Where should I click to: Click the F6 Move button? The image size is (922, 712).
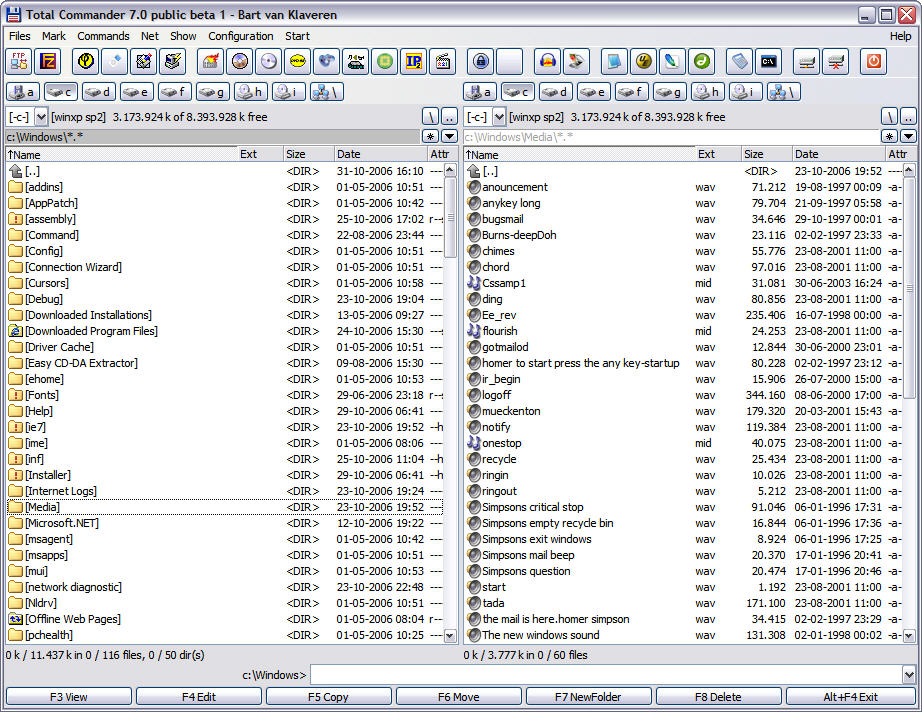tap(459, 697)
